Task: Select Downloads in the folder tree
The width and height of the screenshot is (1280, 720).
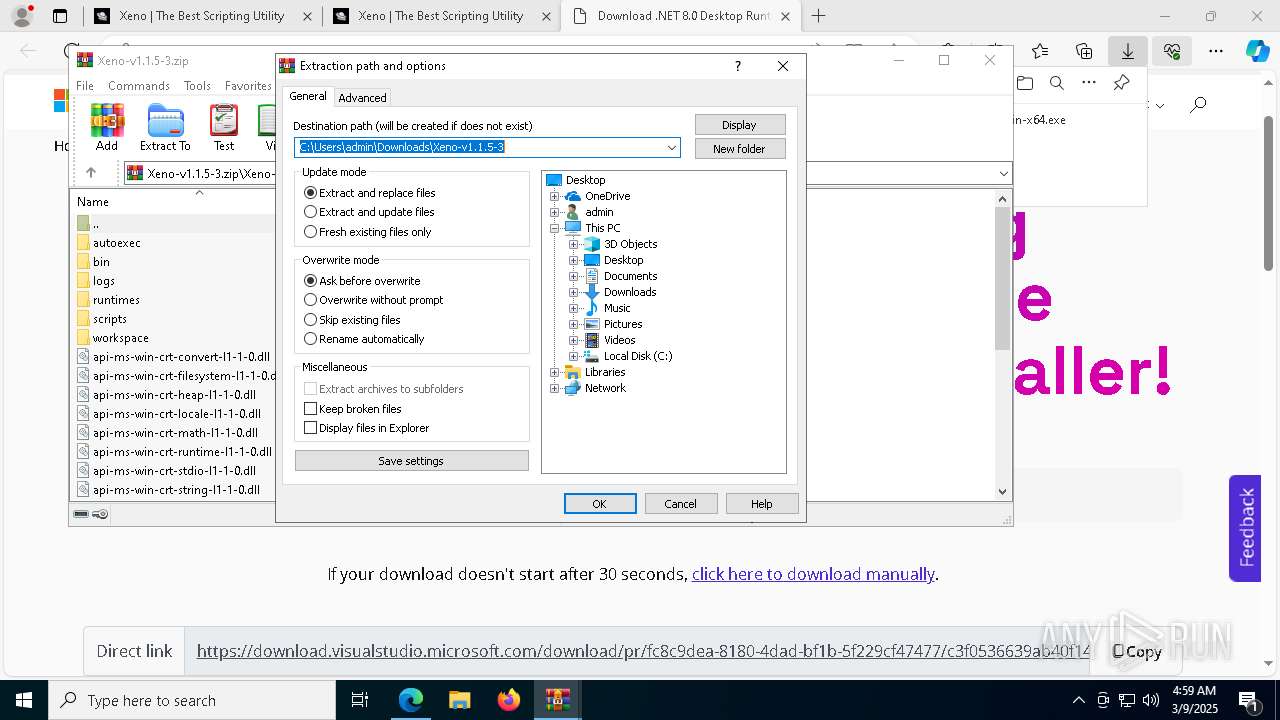Action: pos(630,292)
